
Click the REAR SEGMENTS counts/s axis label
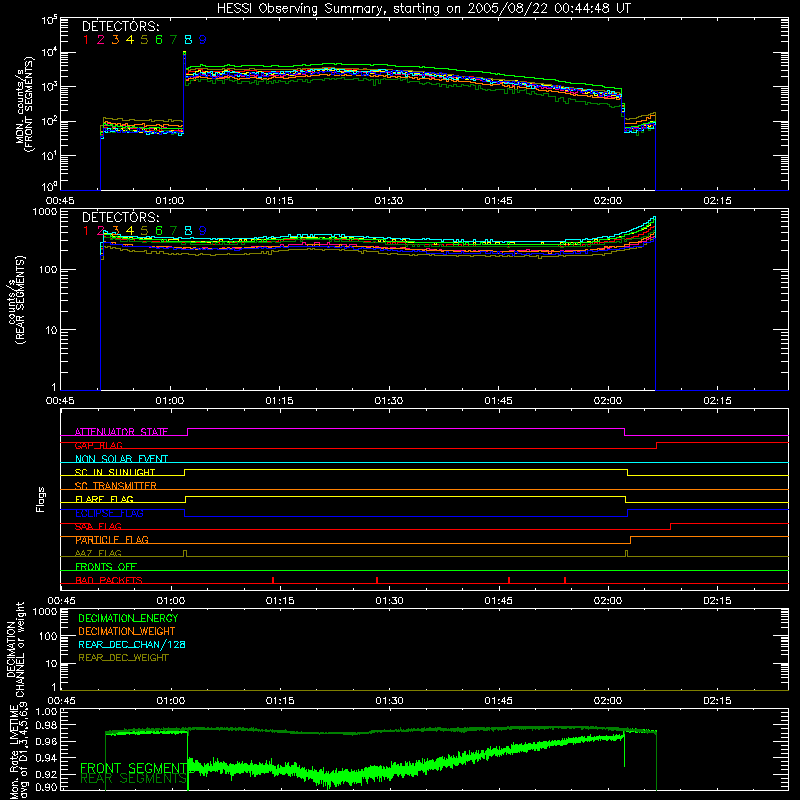16,300
